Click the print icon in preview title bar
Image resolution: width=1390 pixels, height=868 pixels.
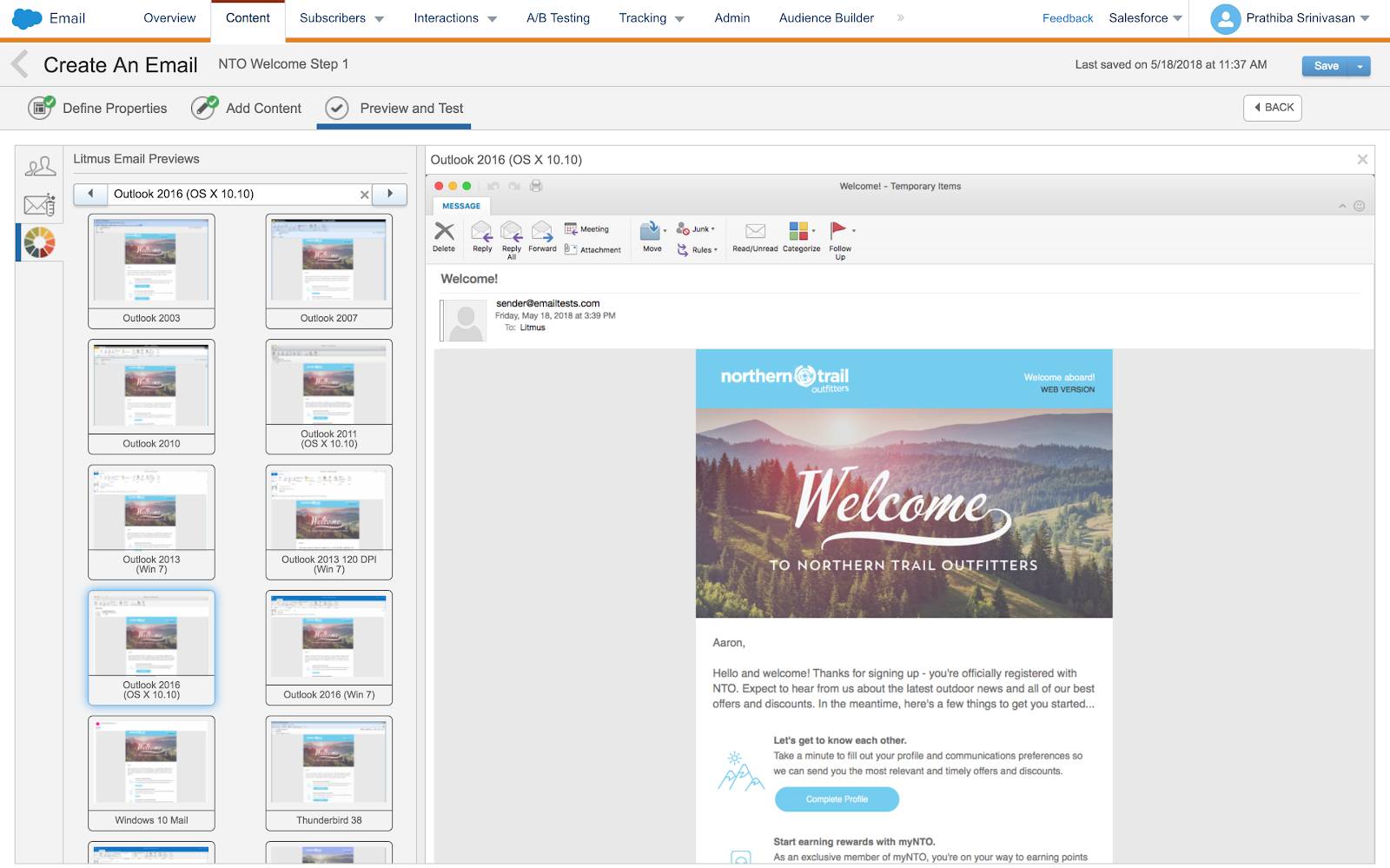click(x=536, y=186)
